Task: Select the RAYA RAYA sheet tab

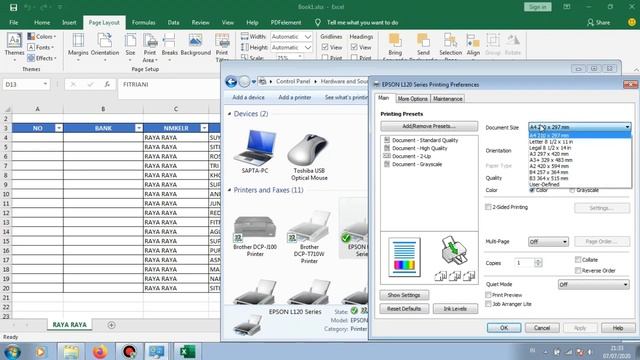Action: pyautogui.click(x=69, y=325)
